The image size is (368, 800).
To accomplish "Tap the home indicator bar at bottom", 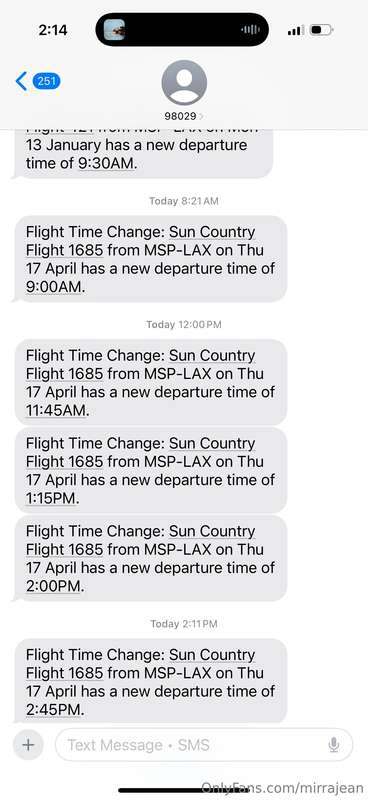I will [184, 790].
